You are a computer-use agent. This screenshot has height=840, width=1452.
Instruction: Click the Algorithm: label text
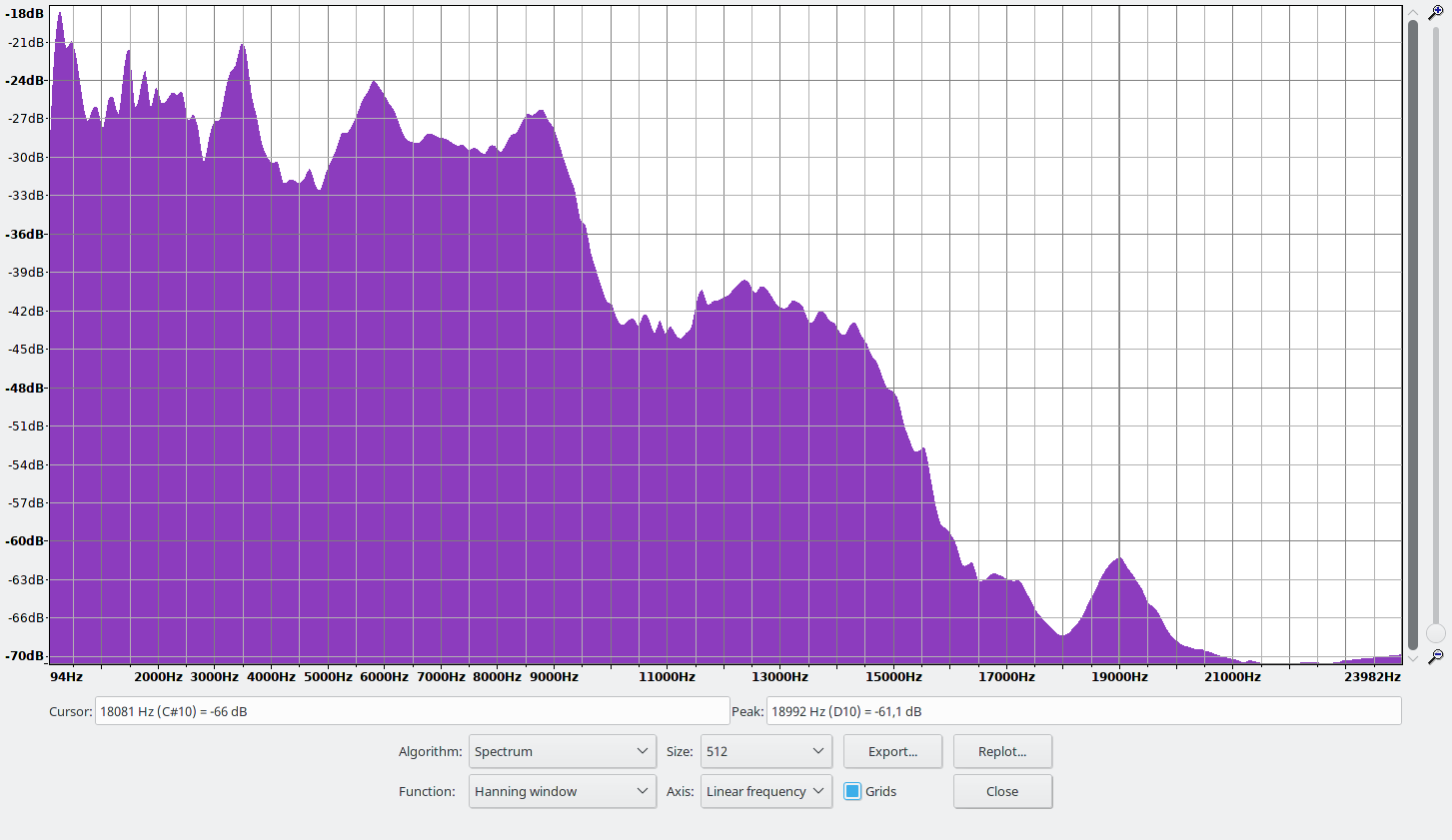(430, 751)
